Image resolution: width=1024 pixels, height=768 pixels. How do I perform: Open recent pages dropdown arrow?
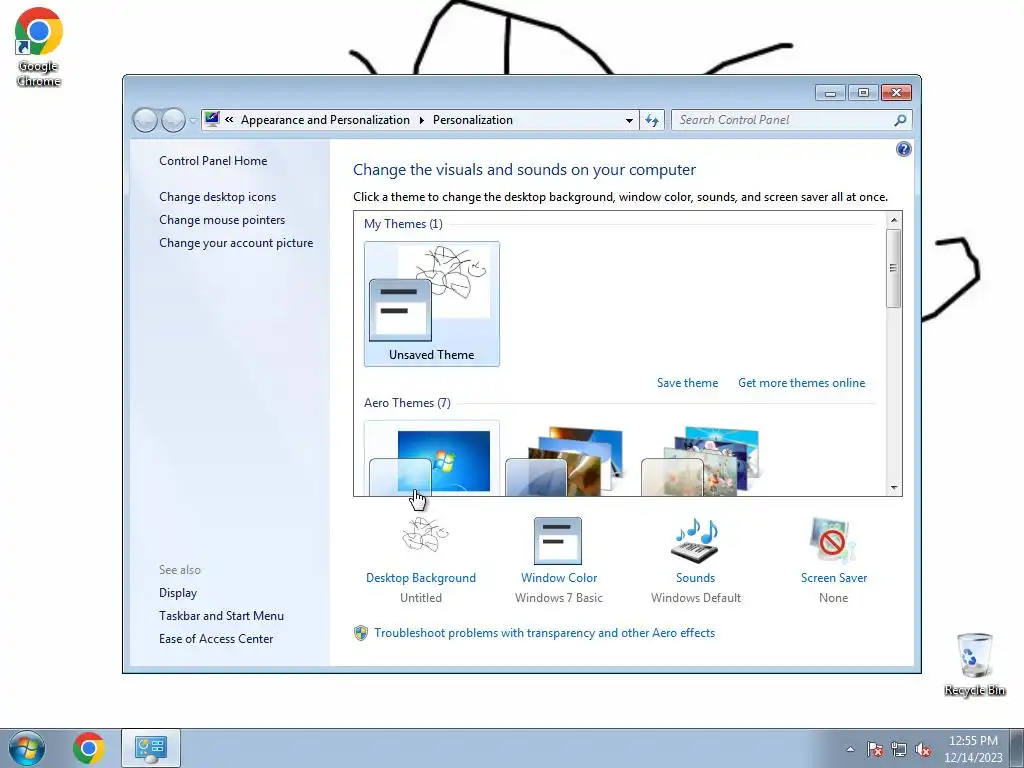(193, 120)
